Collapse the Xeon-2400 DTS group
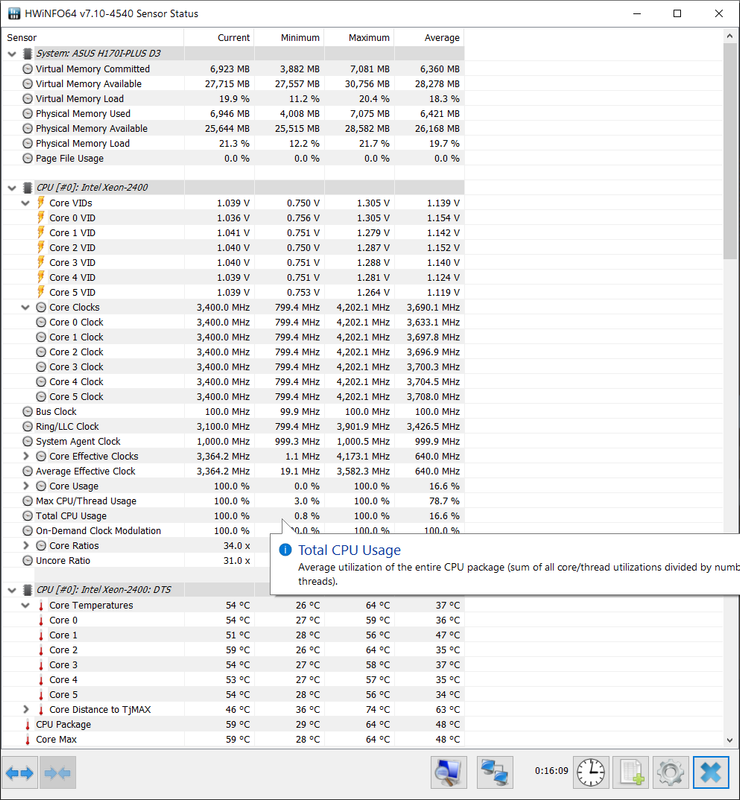 click(12, 590)
